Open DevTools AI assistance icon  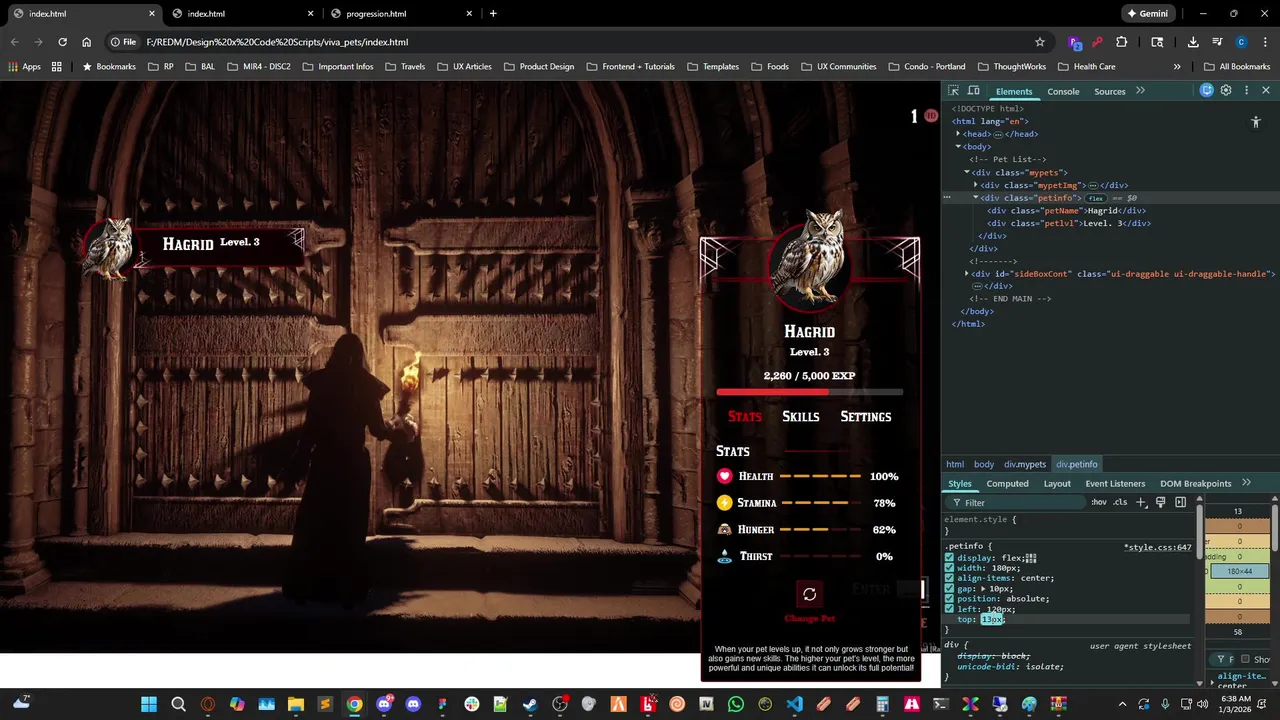click(x=1207, y=90)
